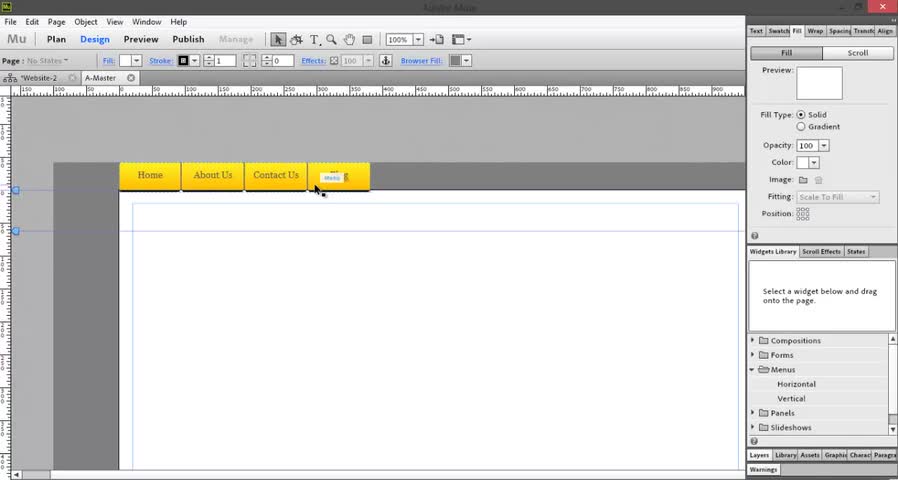898x480 pixels.
Task: Select the Text tool
Action: (x=314, y=40)
